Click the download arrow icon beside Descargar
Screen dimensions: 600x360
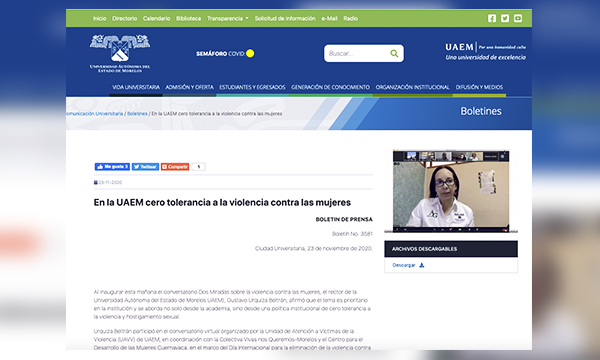coord(422,265)
